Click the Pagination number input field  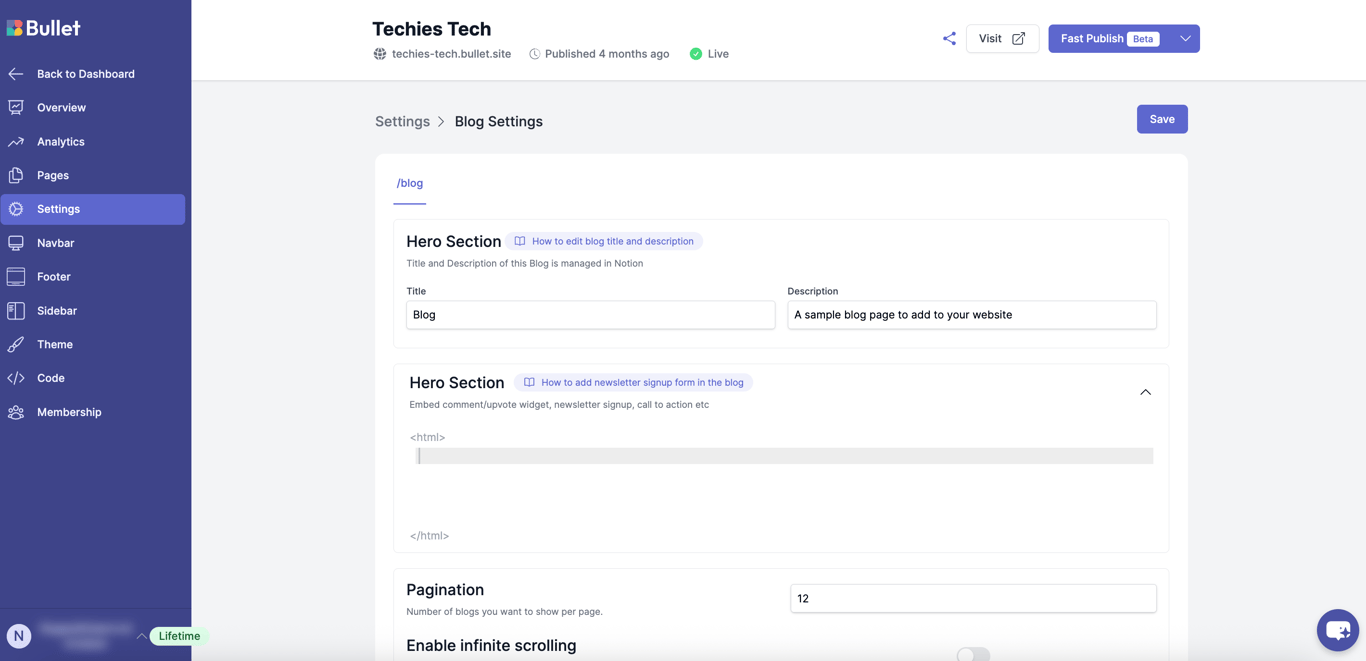point(973,598)
